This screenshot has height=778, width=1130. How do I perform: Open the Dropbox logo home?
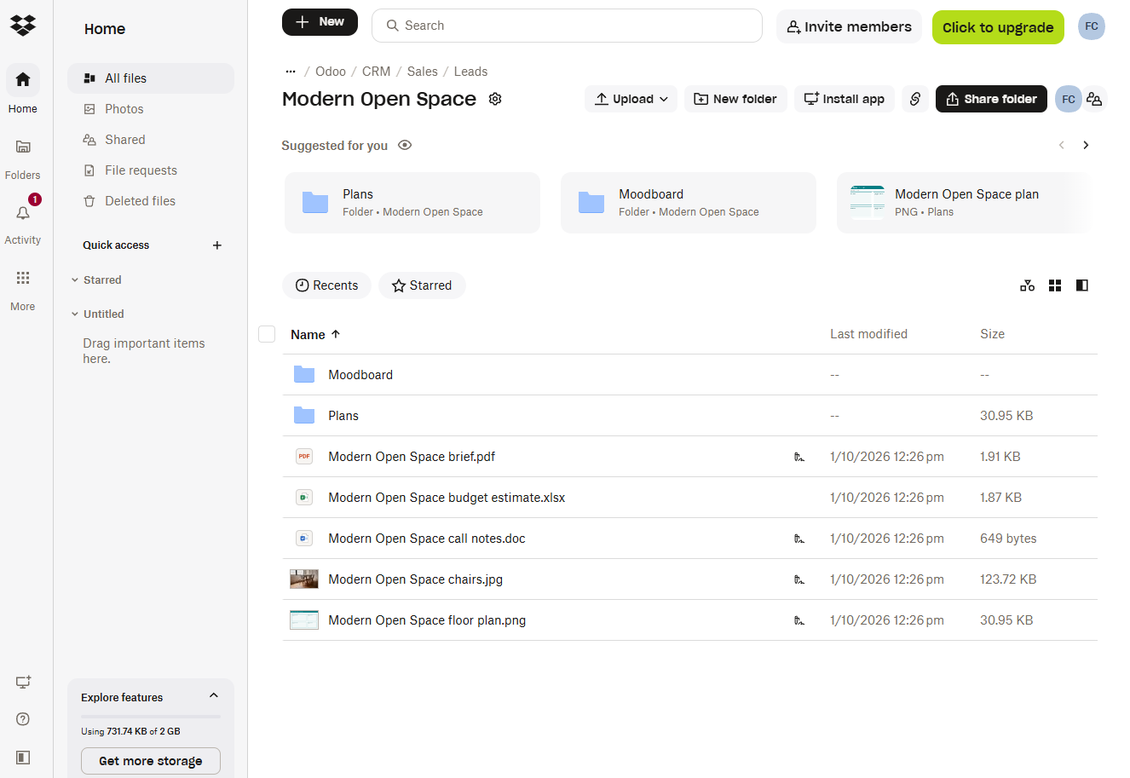pos(23,25)
